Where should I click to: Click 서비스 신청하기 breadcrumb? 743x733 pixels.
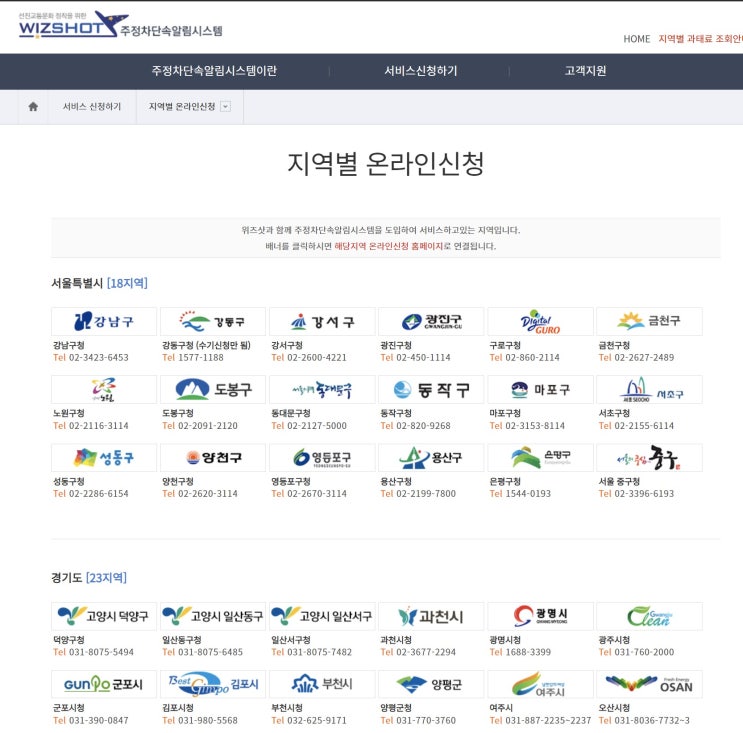coord(92,107)
